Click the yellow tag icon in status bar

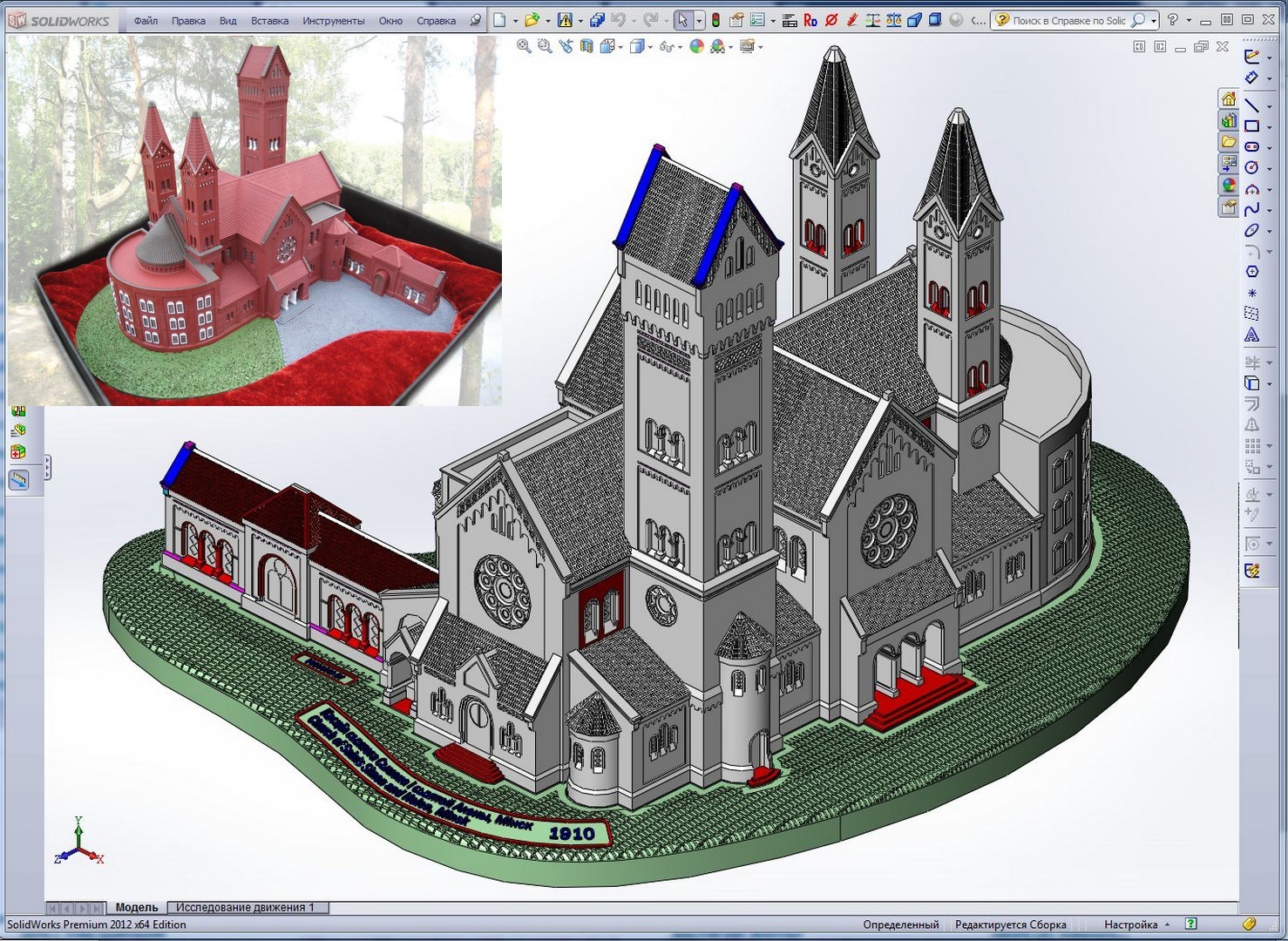(1250, 924)
